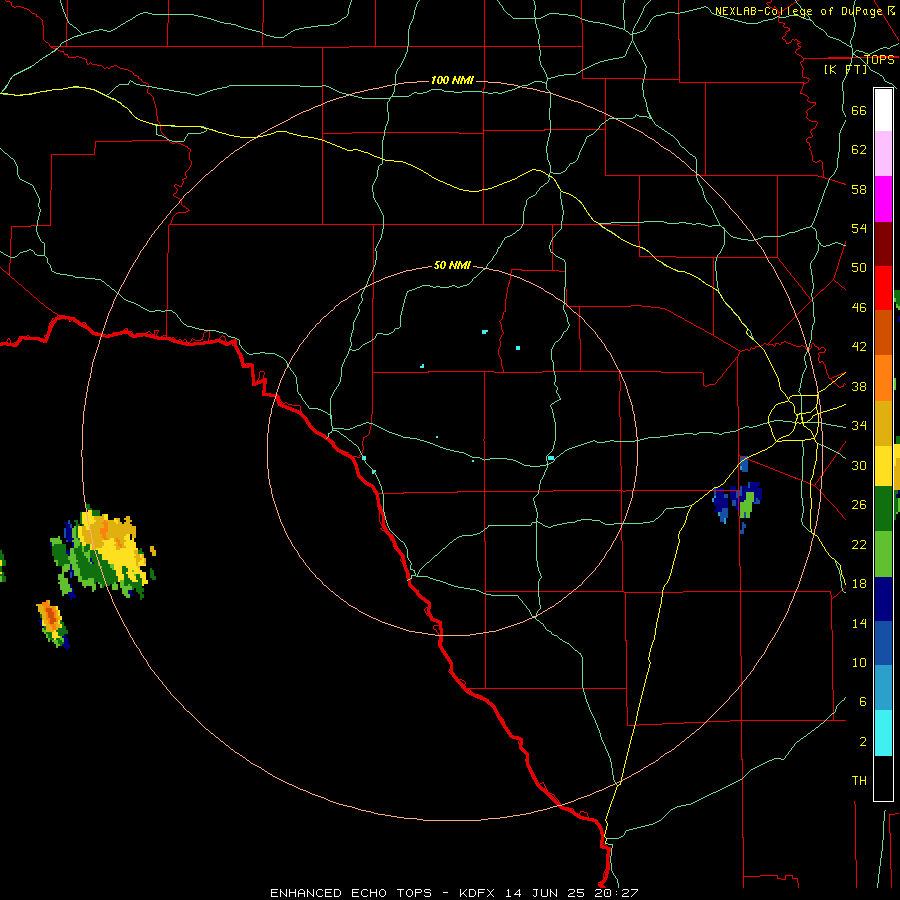
Task: Select the "TOPS" legend title
Action: click(x=879, y=59)
